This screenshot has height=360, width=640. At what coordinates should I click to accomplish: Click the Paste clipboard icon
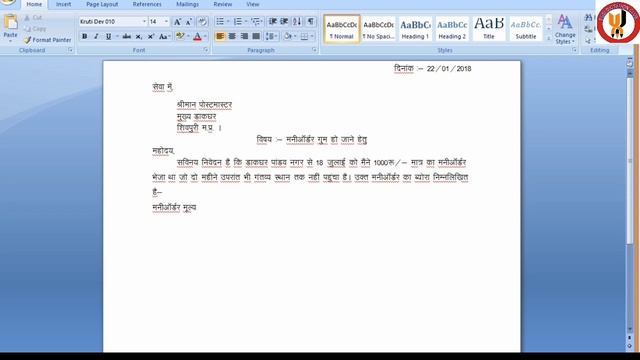tap(10, 22)
